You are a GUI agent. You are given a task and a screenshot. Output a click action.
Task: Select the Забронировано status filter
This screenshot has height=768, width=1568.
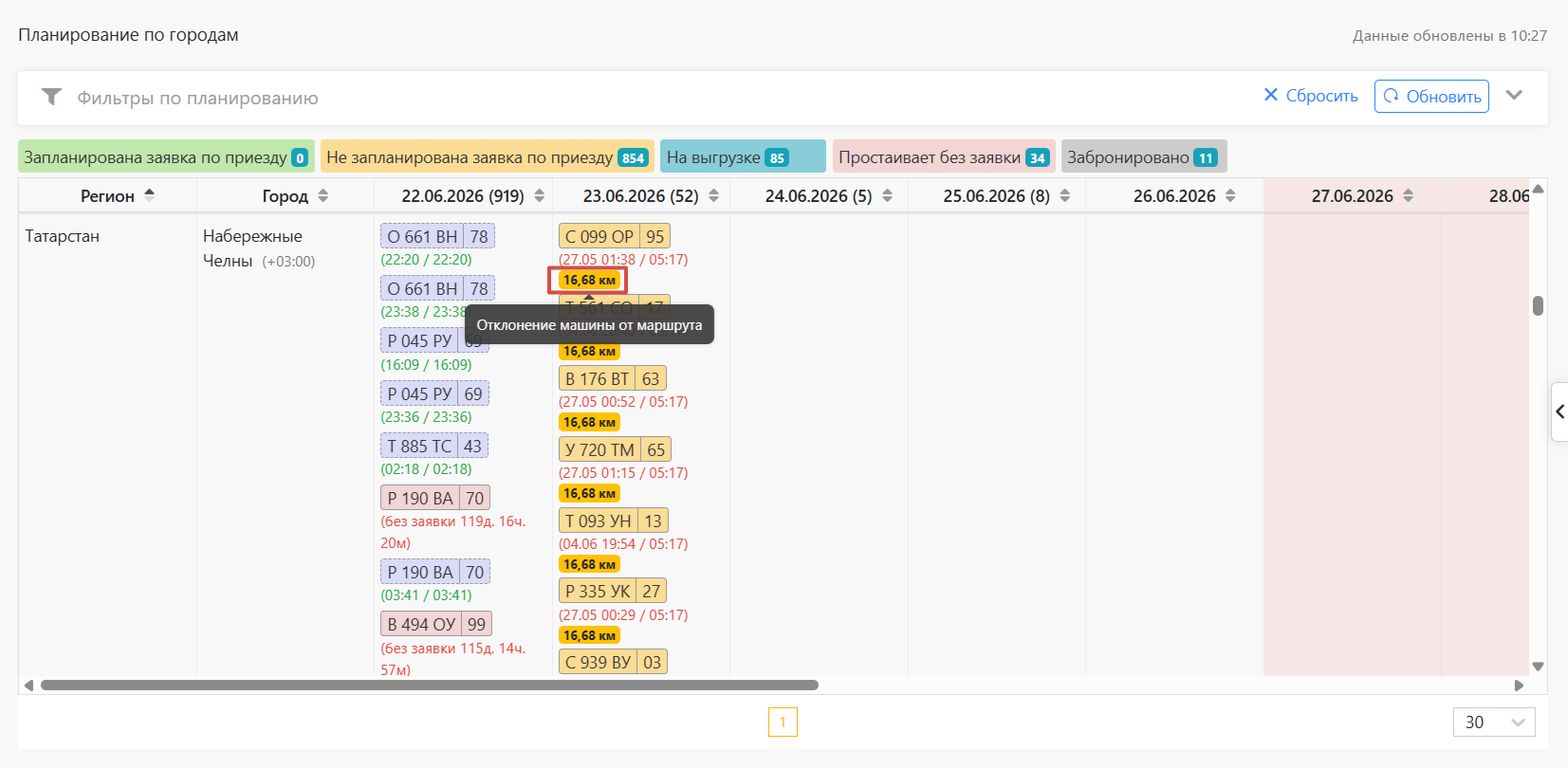1144,157
